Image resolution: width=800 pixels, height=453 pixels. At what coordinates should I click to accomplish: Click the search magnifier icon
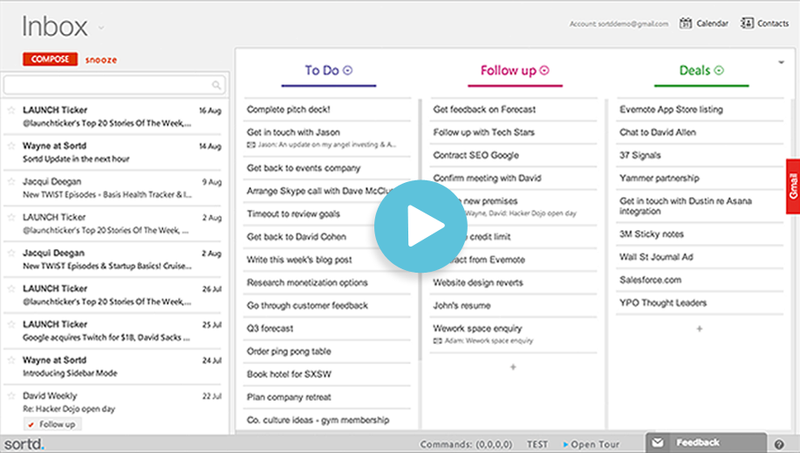tap(216, 86)
